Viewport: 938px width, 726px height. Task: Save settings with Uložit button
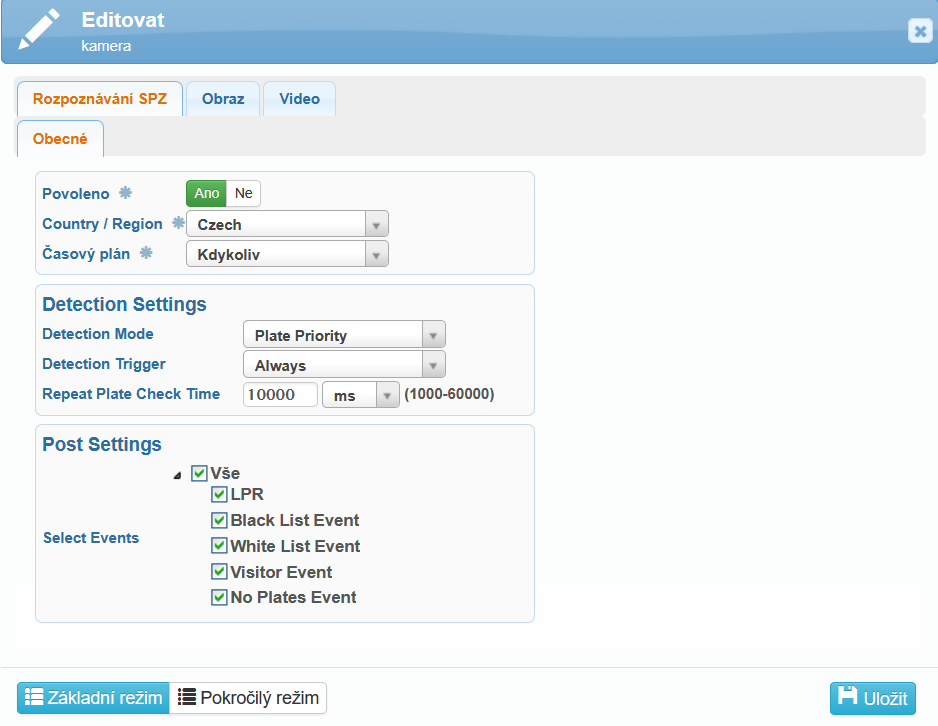click(x=872, y=698)
